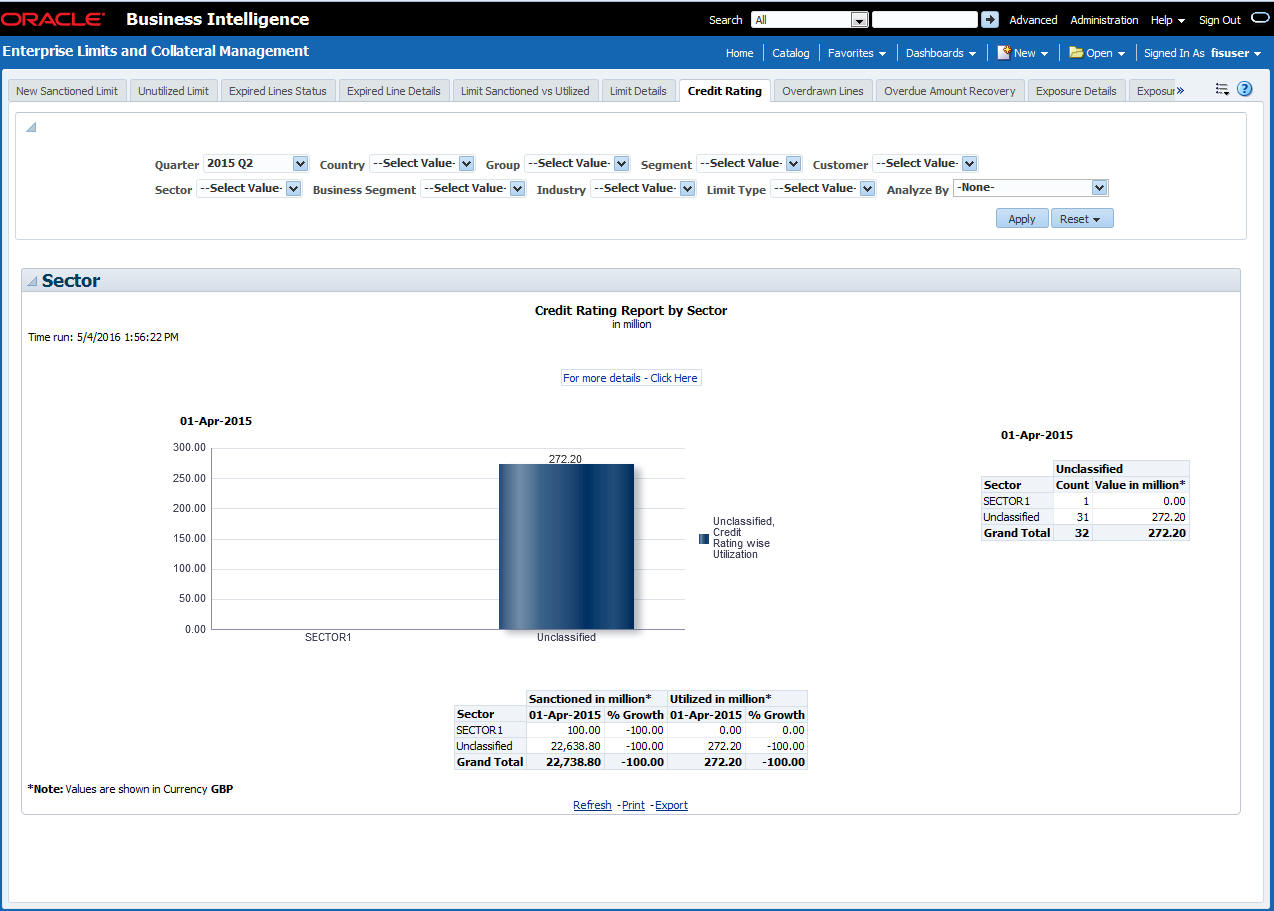Open the Business Segment dropdown
Image resolution: width=1274 pixels, height=911 pixels.
pos(517,188)
